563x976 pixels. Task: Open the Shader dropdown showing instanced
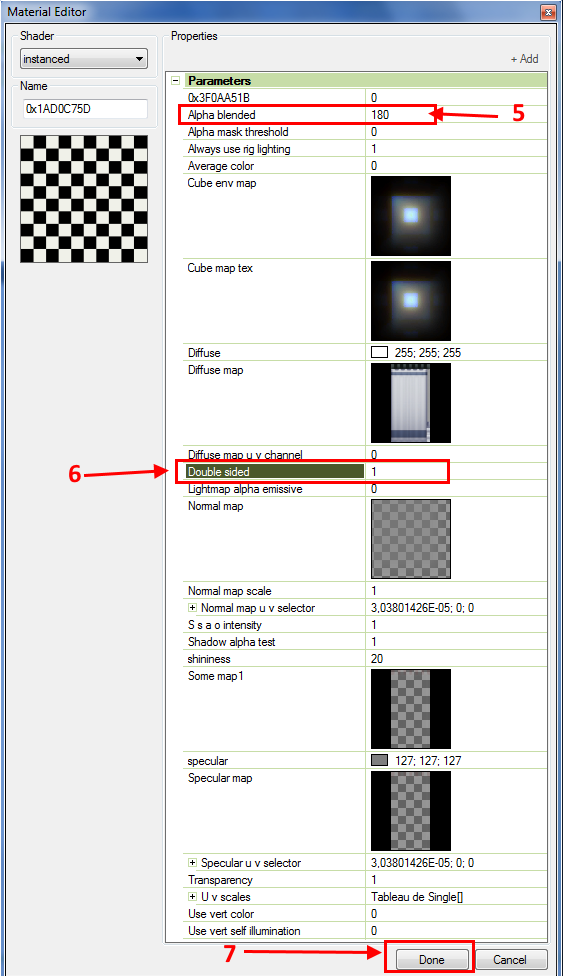[x=84, y=59]
